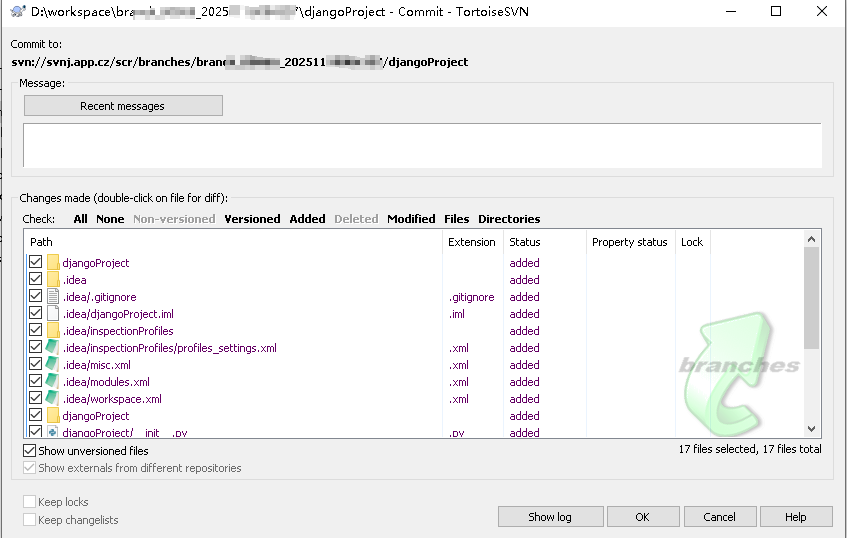Click the .gitignore extension cell

pyautogui.click(x=472, y=297)
